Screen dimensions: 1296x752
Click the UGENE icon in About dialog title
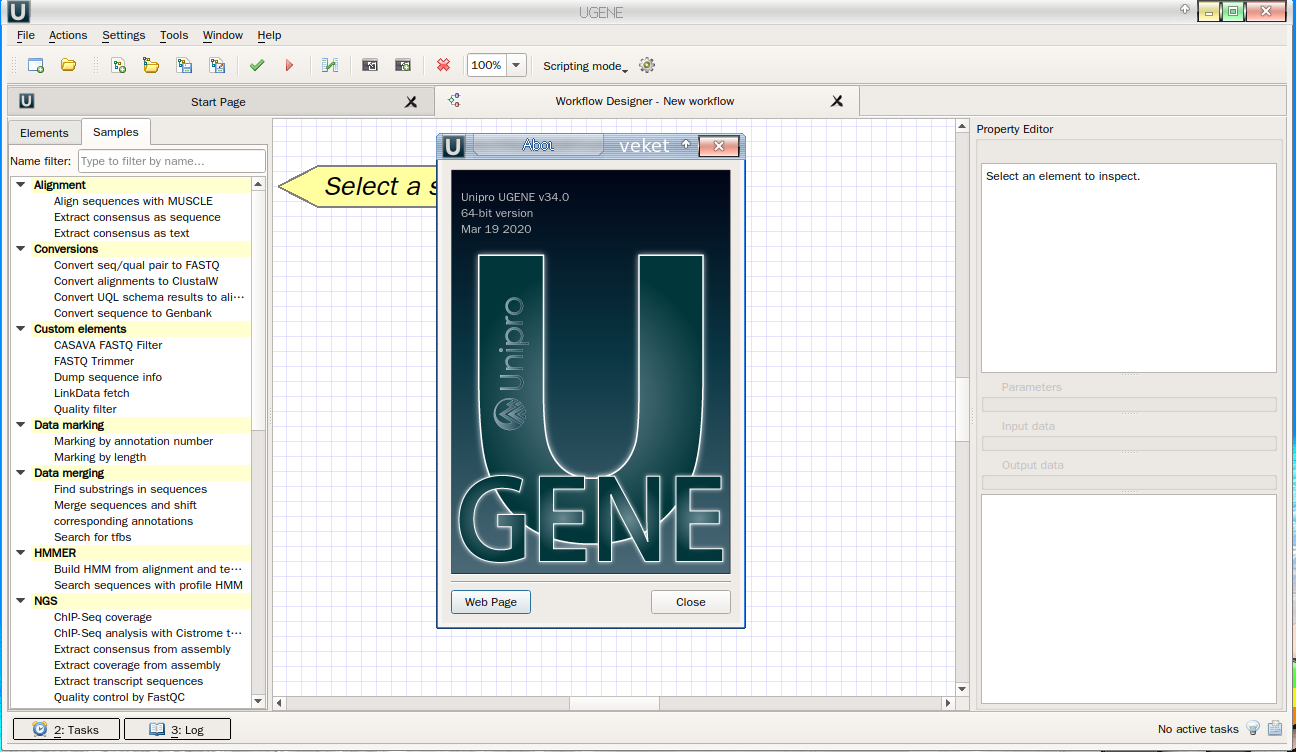coord(453,147)
